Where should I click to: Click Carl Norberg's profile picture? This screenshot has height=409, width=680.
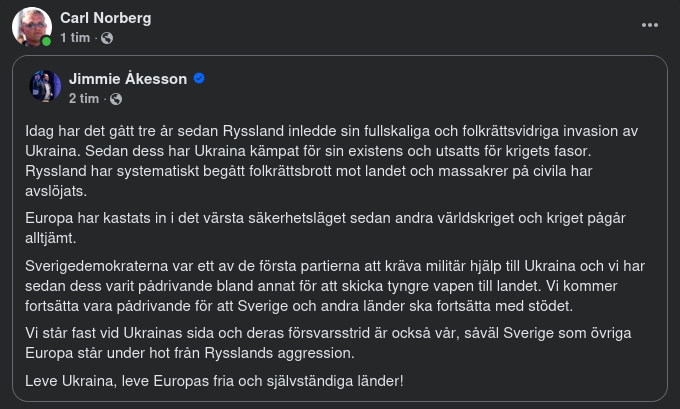(x=31, y=26)
